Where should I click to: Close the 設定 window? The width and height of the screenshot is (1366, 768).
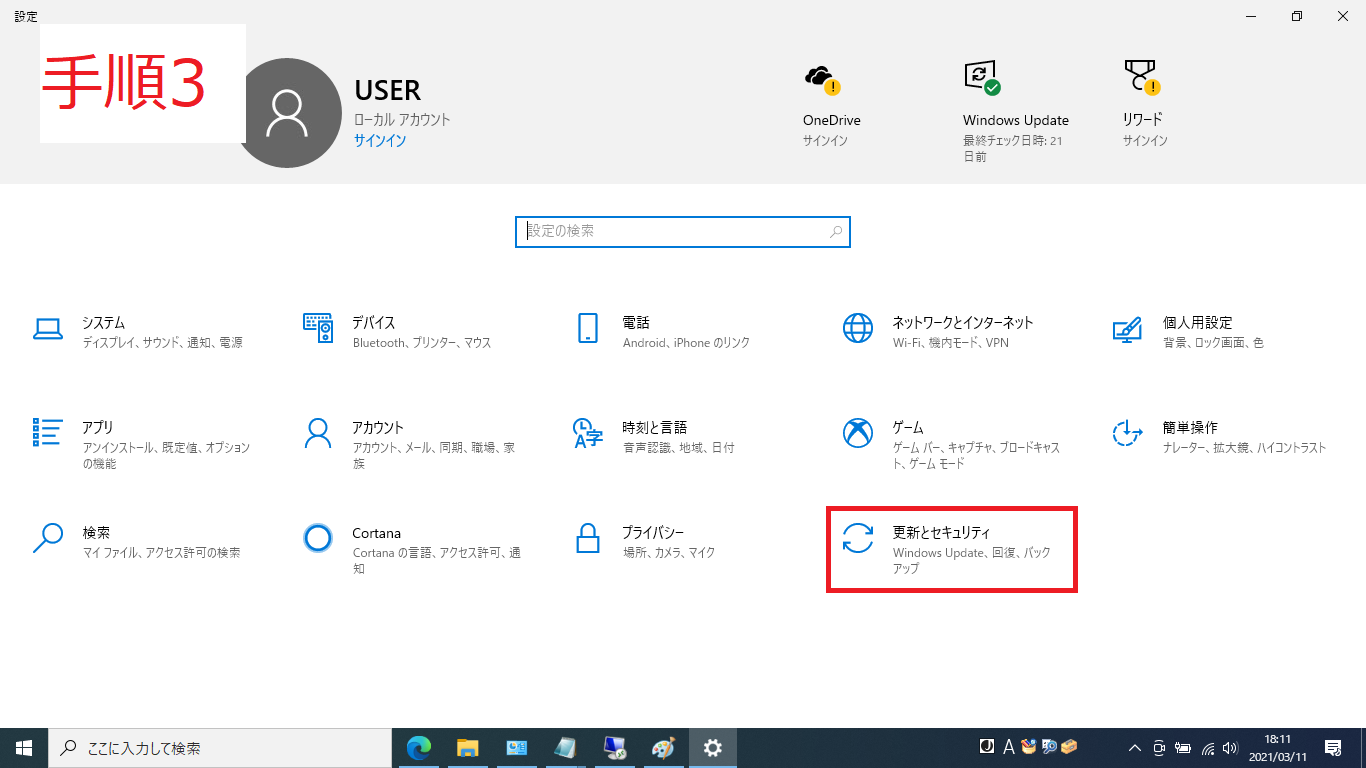click(1342, 16)
